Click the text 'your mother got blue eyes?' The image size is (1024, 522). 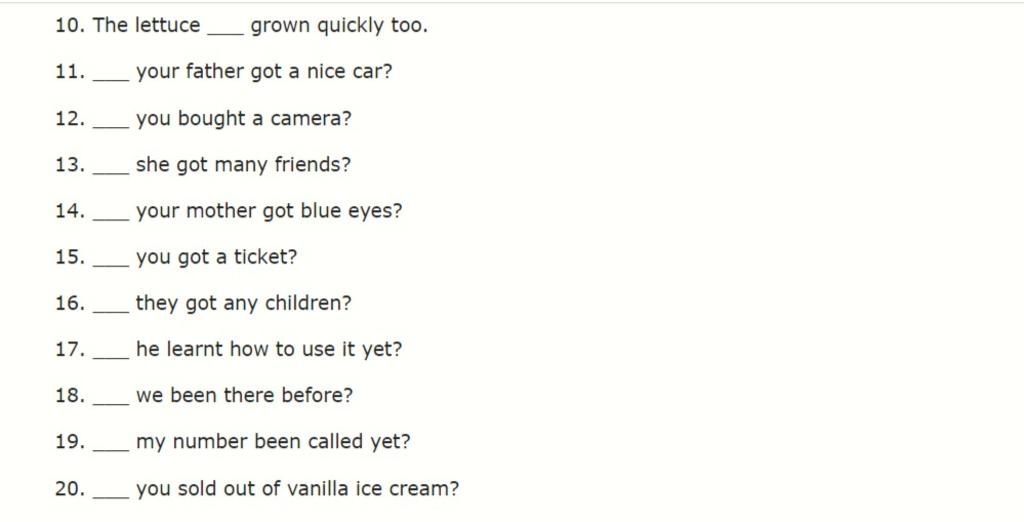pos(269,211)
